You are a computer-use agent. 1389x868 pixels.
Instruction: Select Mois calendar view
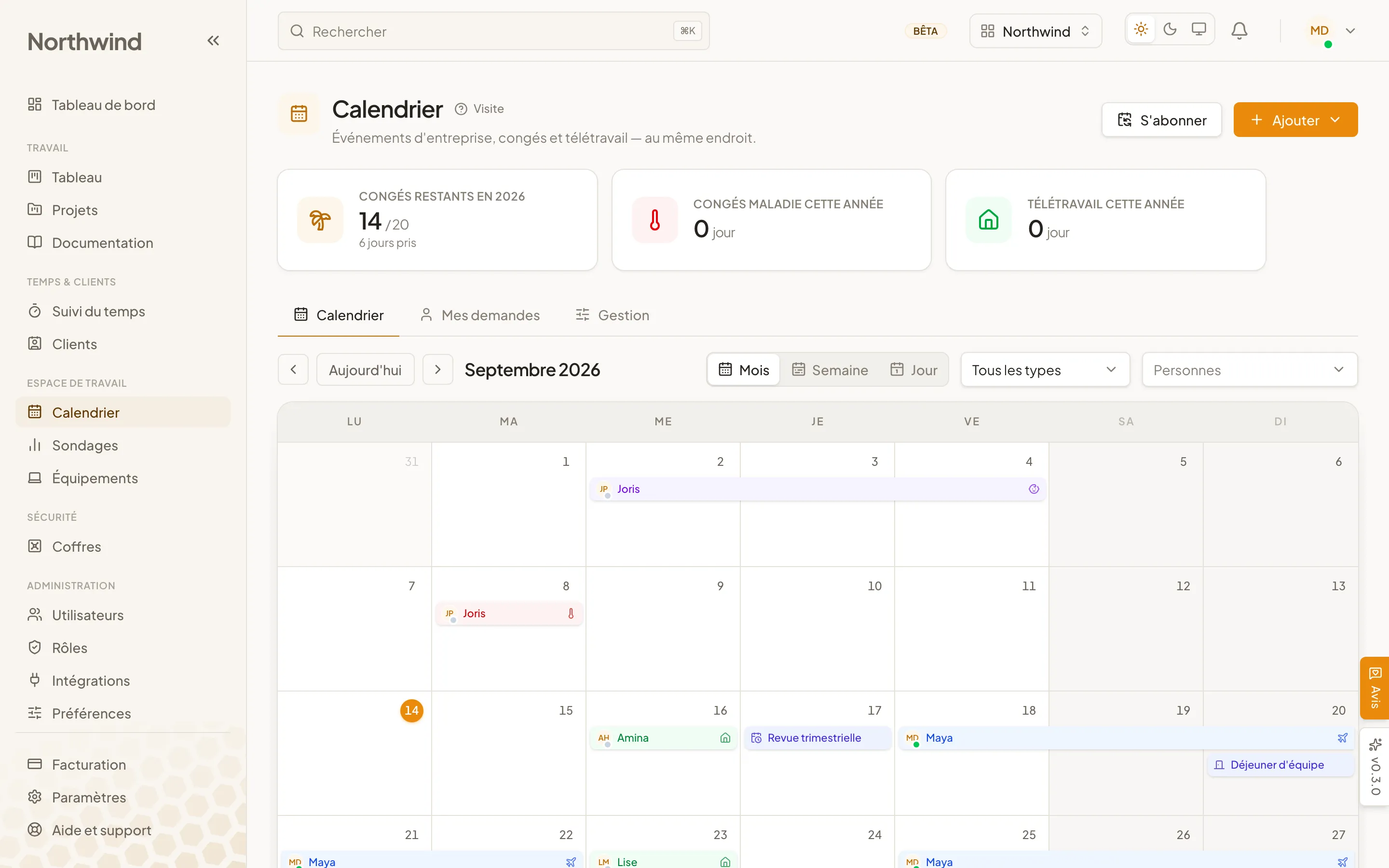744,370
